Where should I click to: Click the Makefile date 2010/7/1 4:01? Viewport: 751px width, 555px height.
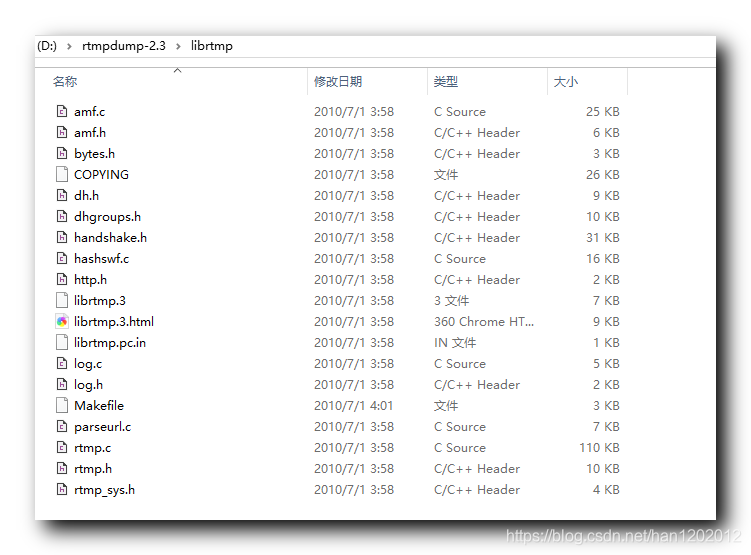(x=353, y=406)
